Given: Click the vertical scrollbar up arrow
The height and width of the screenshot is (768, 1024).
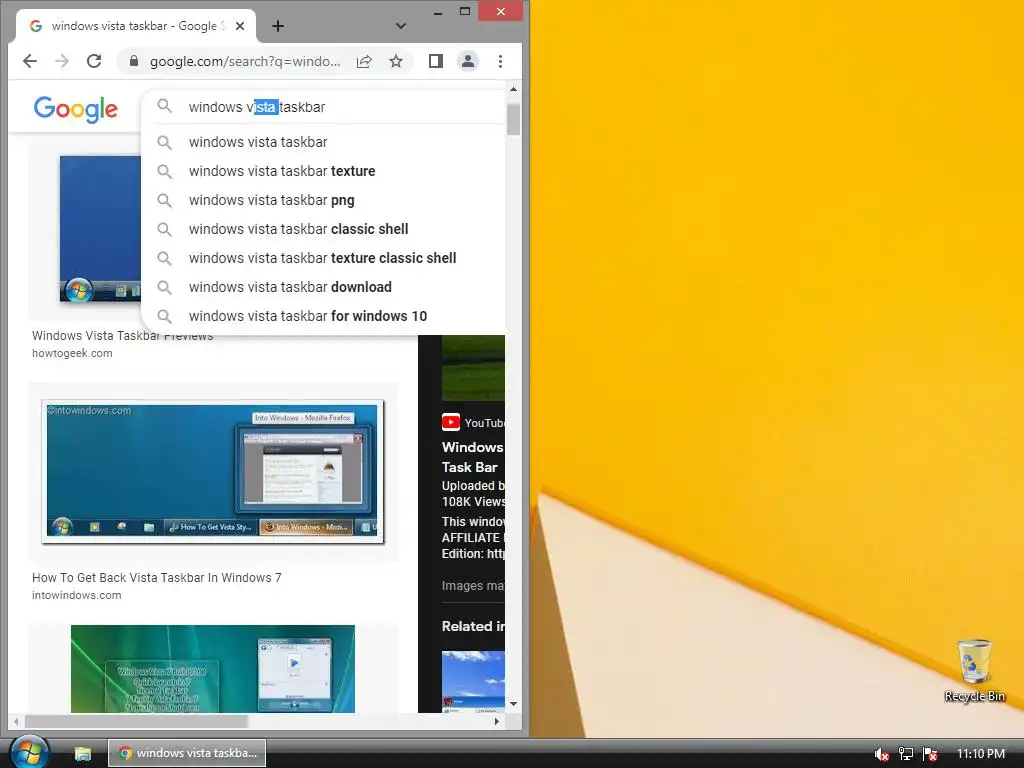Looking at the screenshot, I should 513,89.
